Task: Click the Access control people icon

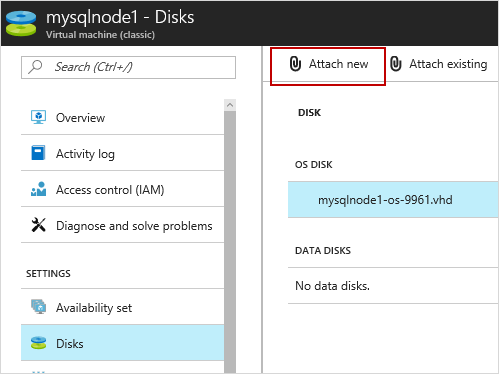Action: tap(38, 189)
